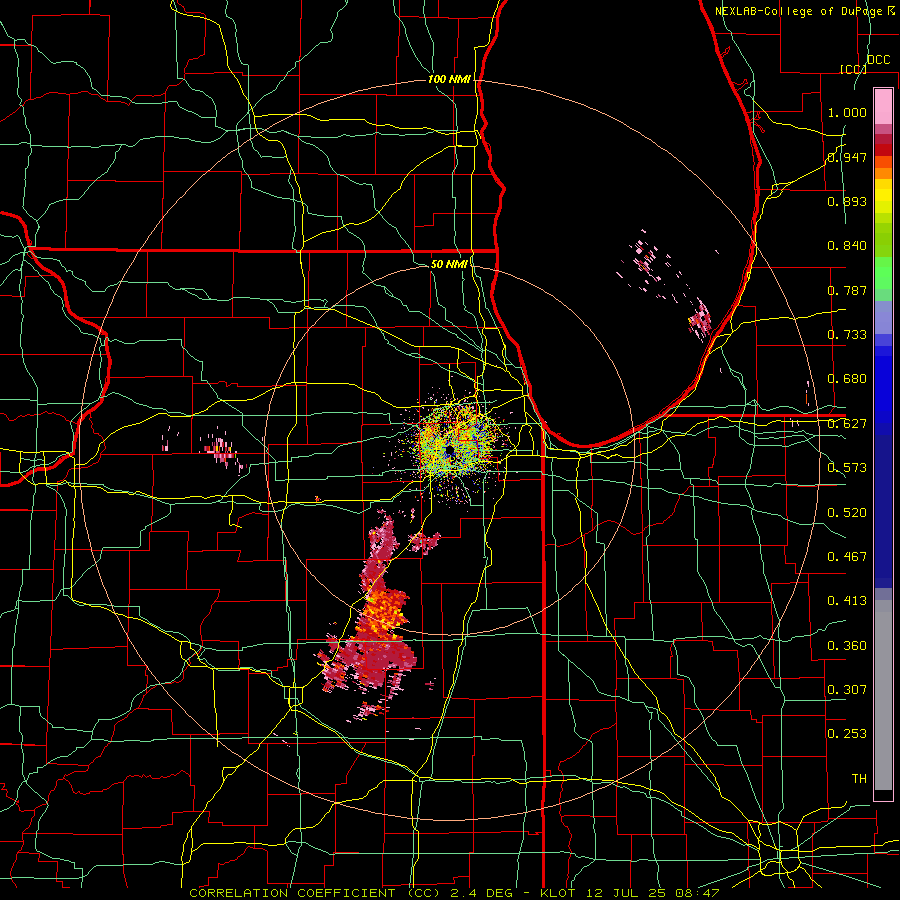Click the 0.680 scale value
Viewport: 900px width, 900px height.
pos(847,379)
